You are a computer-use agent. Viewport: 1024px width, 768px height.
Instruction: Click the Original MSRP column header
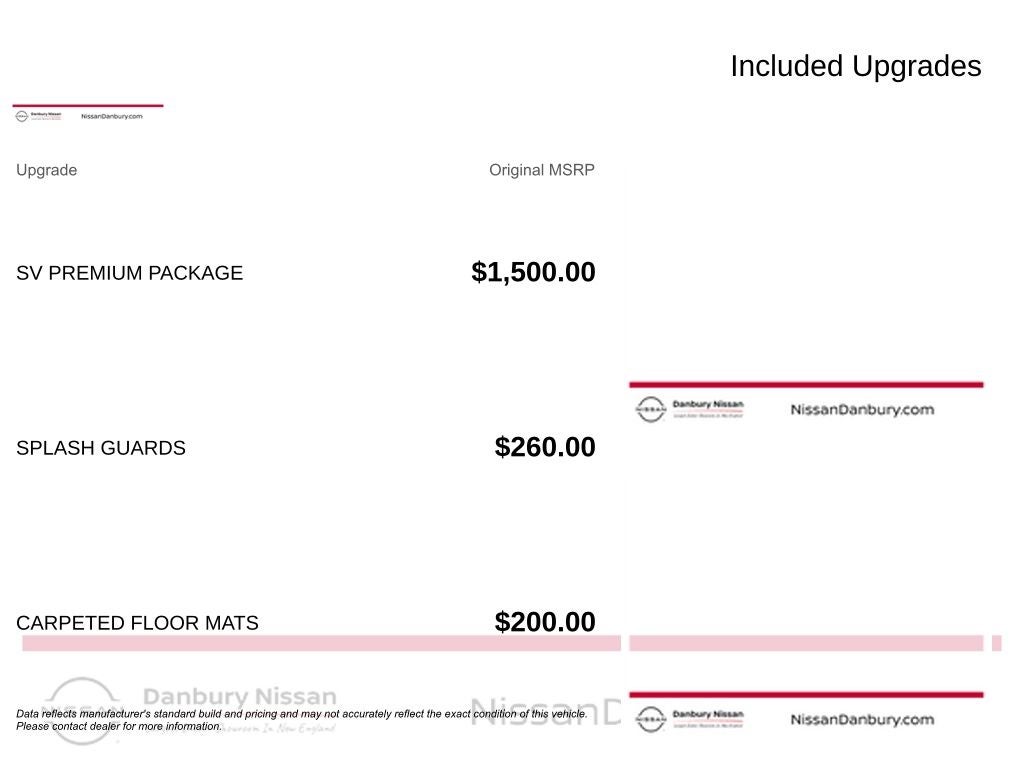(541, 170)
